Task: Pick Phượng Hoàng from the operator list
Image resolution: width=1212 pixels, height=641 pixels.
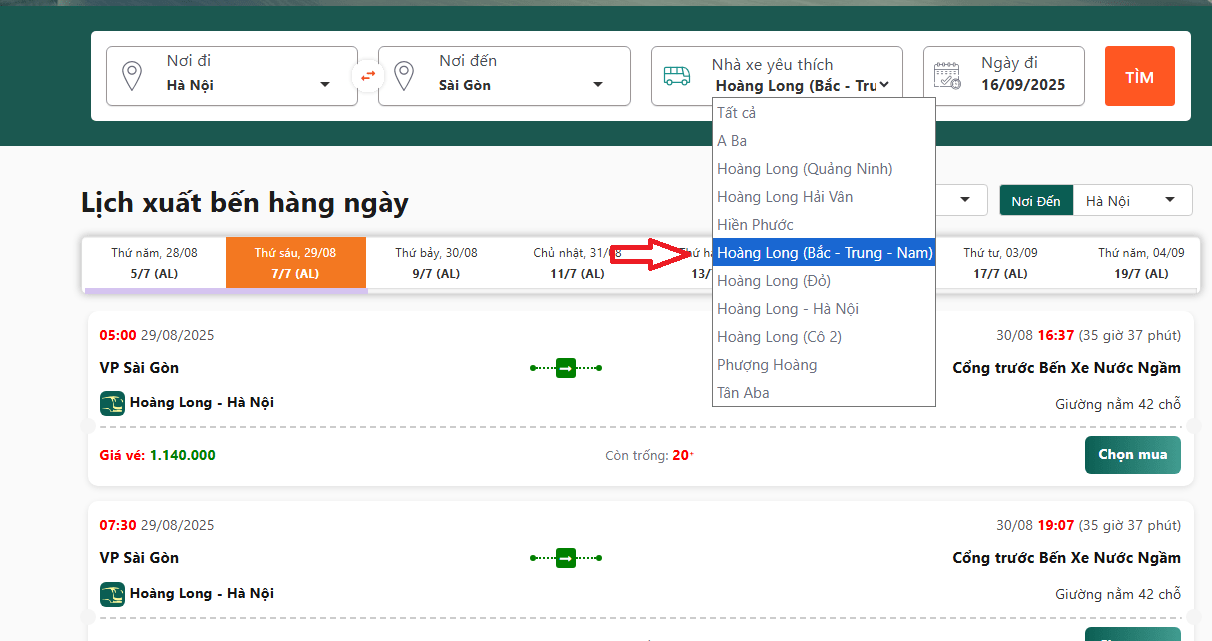Action: point(767,365)
